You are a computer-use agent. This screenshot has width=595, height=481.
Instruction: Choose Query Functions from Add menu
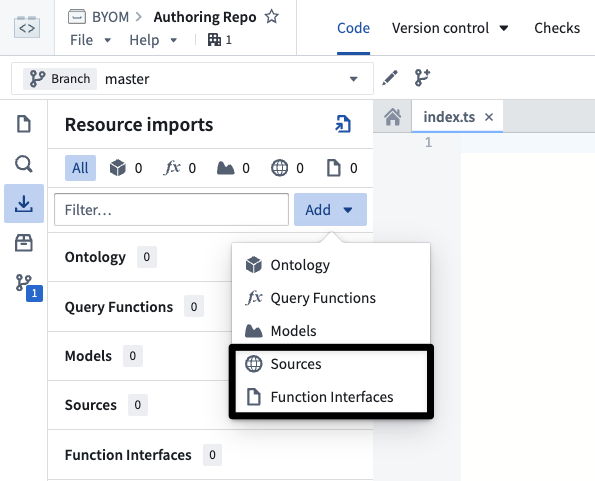[331, 298]
